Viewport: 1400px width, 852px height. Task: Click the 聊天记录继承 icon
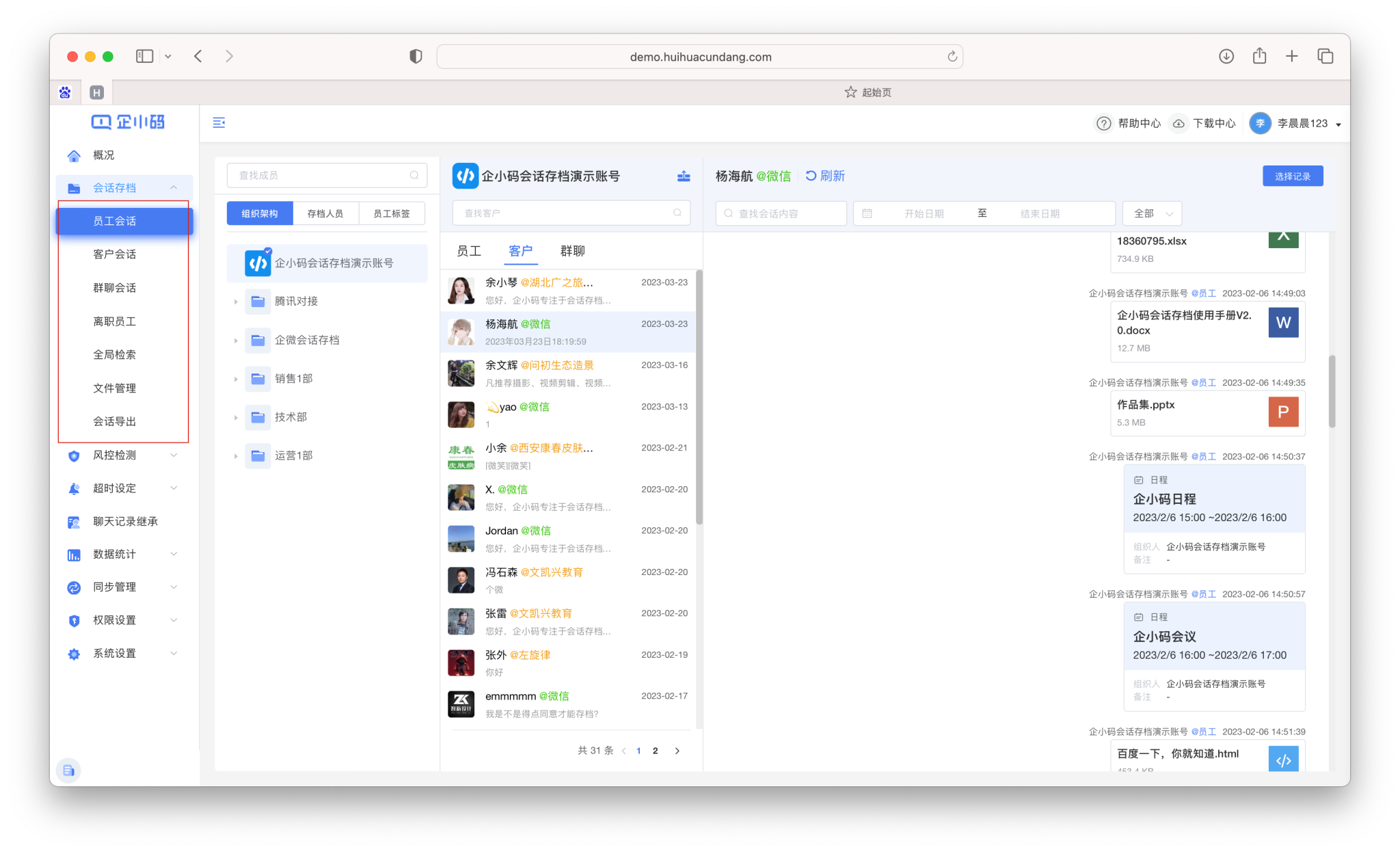click(74, 522)
